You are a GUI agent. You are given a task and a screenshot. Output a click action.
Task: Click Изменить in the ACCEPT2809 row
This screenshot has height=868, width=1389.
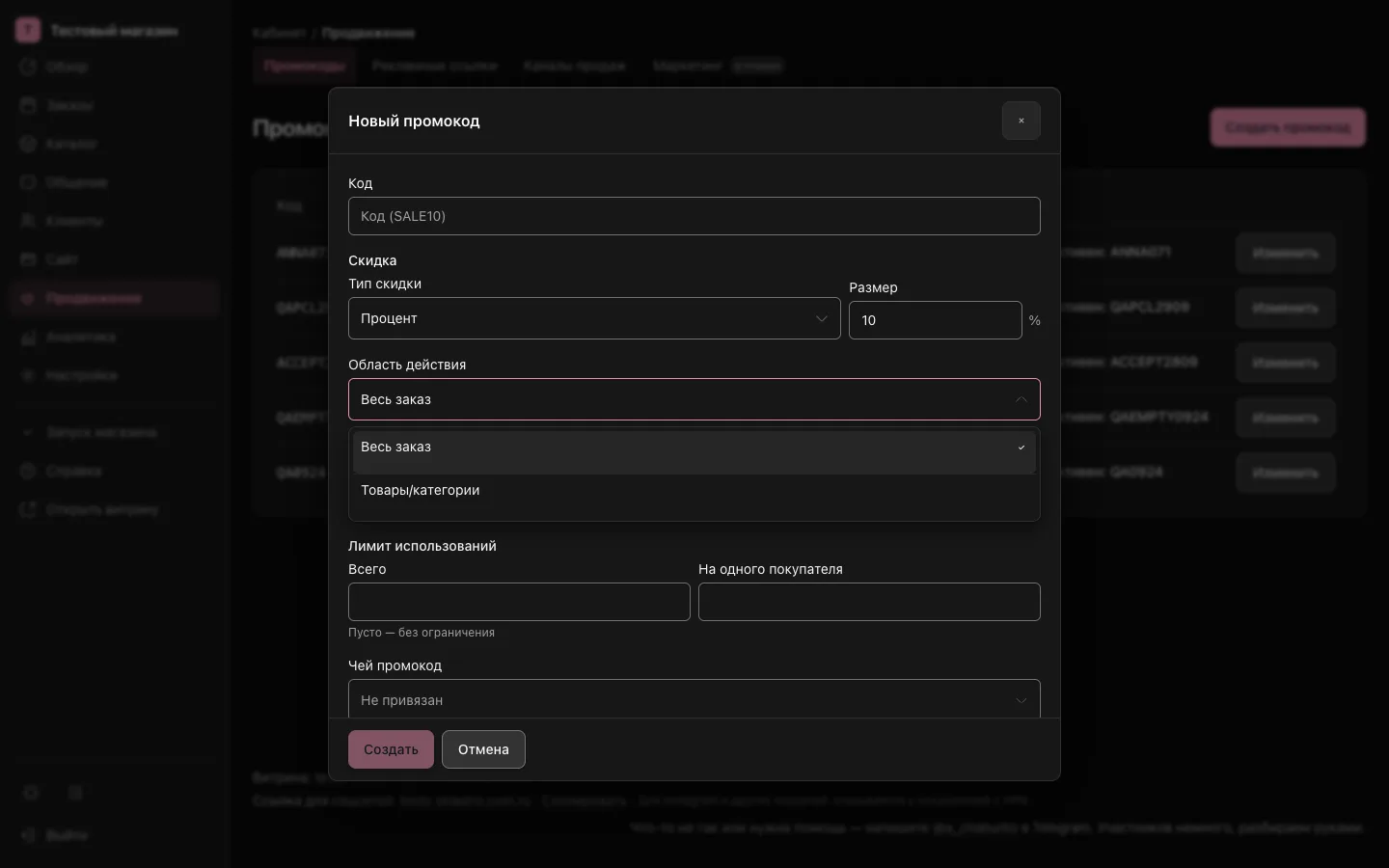pyautogui.click(x=1285, y=363)
